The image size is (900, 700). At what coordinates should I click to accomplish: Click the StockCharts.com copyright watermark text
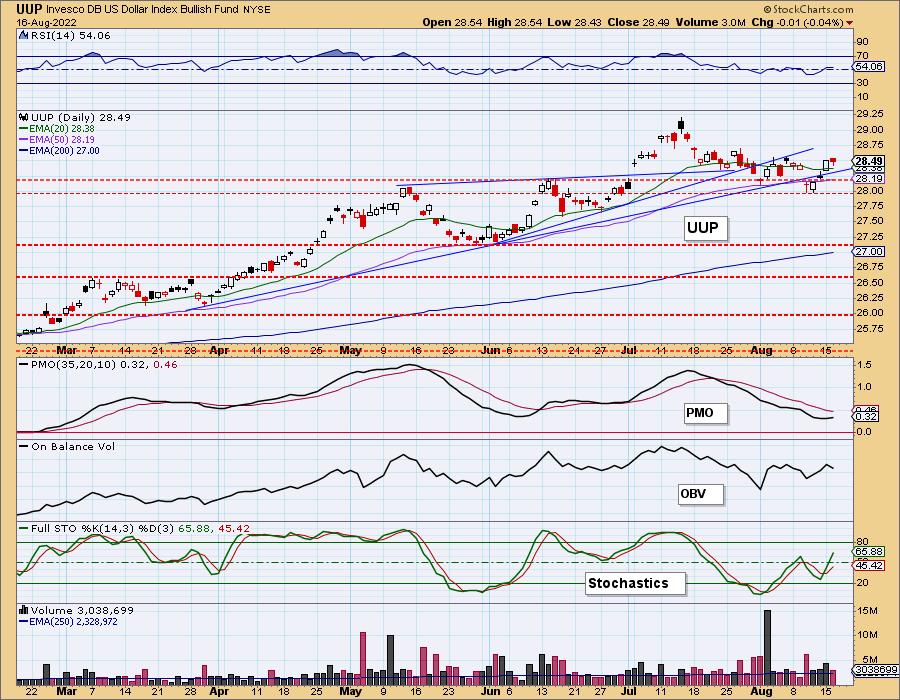coord(808,9)
